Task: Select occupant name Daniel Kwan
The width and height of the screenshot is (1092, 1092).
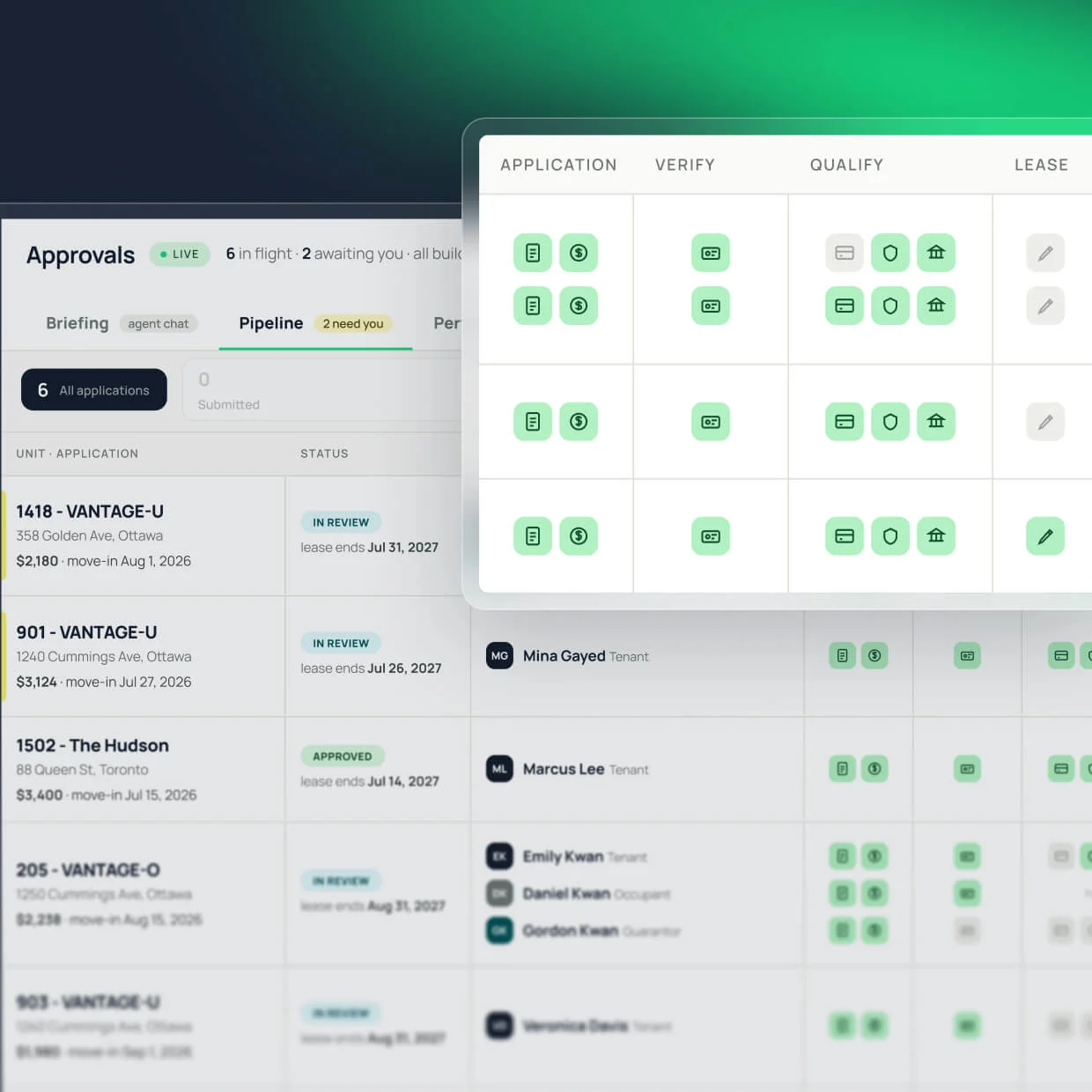Action: coord(566,893)
